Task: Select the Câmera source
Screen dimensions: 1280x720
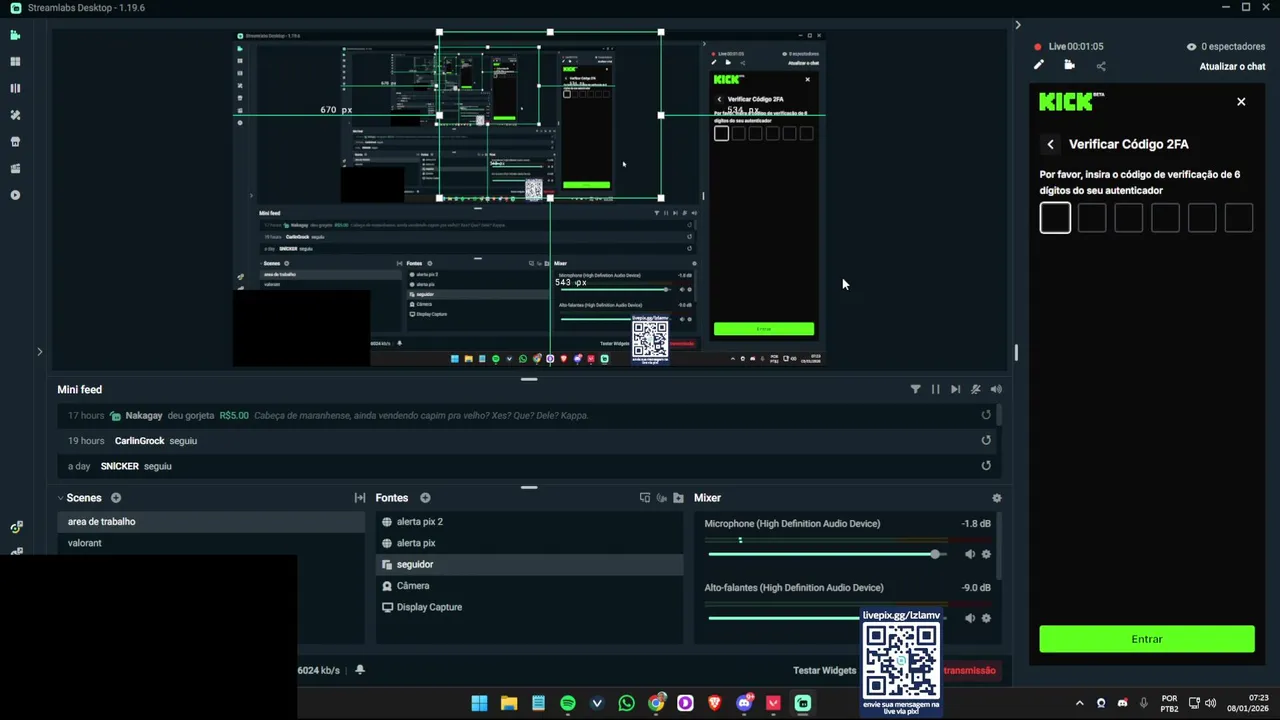Action: (529, 586)
